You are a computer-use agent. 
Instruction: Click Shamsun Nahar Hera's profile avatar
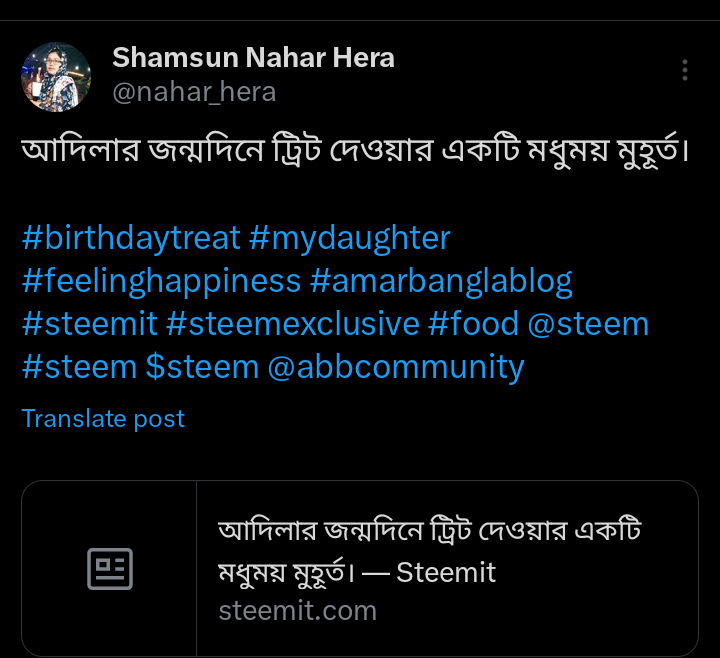57,77
